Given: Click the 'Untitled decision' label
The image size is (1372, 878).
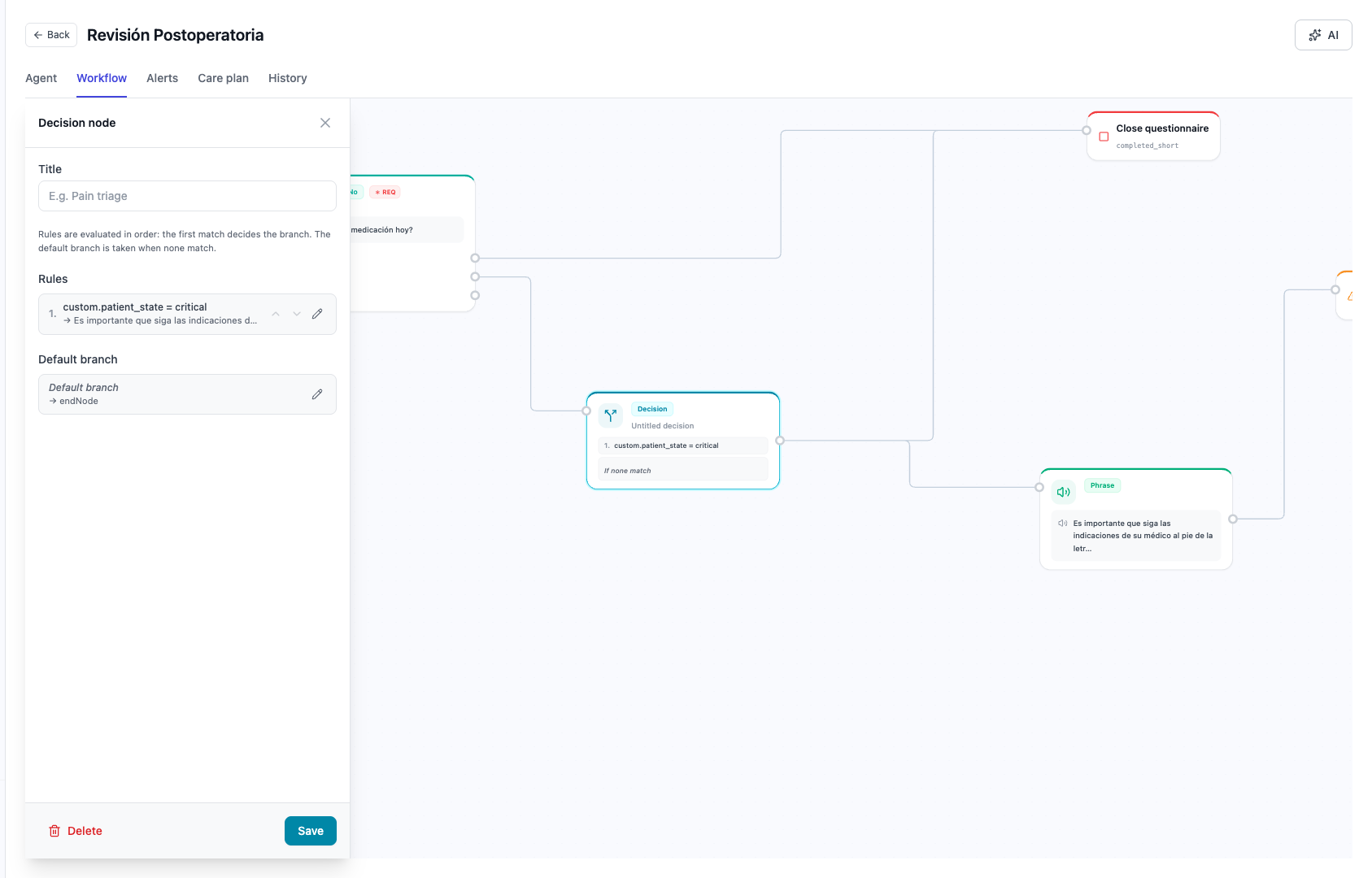Looking at the screenshot, I should coord(663,426).
